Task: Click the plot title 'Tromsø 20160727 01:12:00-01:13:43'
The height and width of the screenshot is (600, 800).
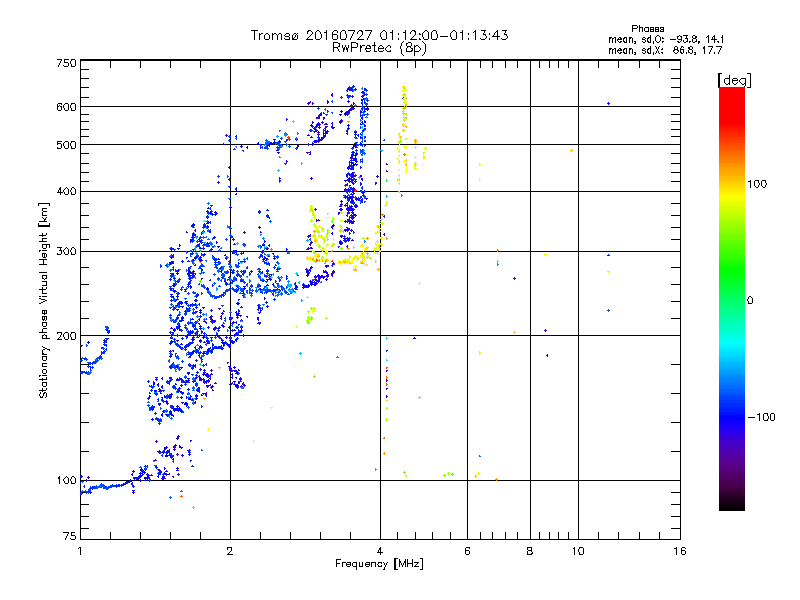Action: pos(379,35)
